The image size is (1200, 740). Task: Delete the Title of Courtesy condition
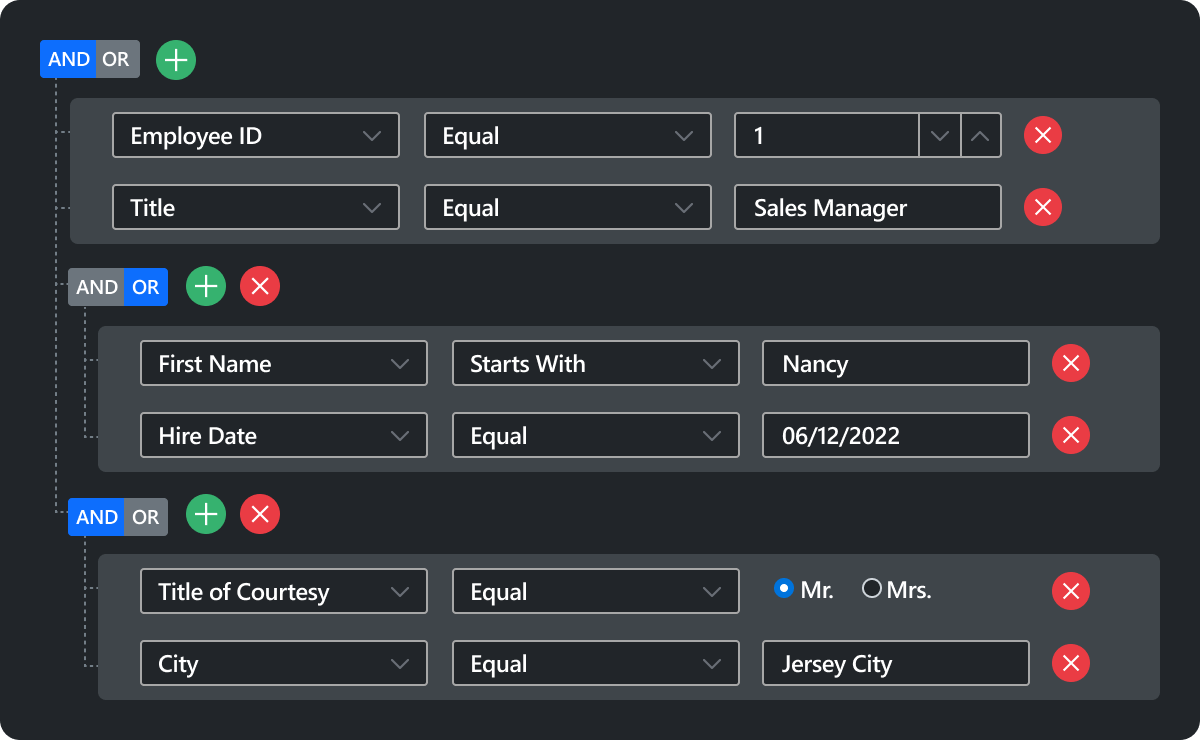point(1070,591)
